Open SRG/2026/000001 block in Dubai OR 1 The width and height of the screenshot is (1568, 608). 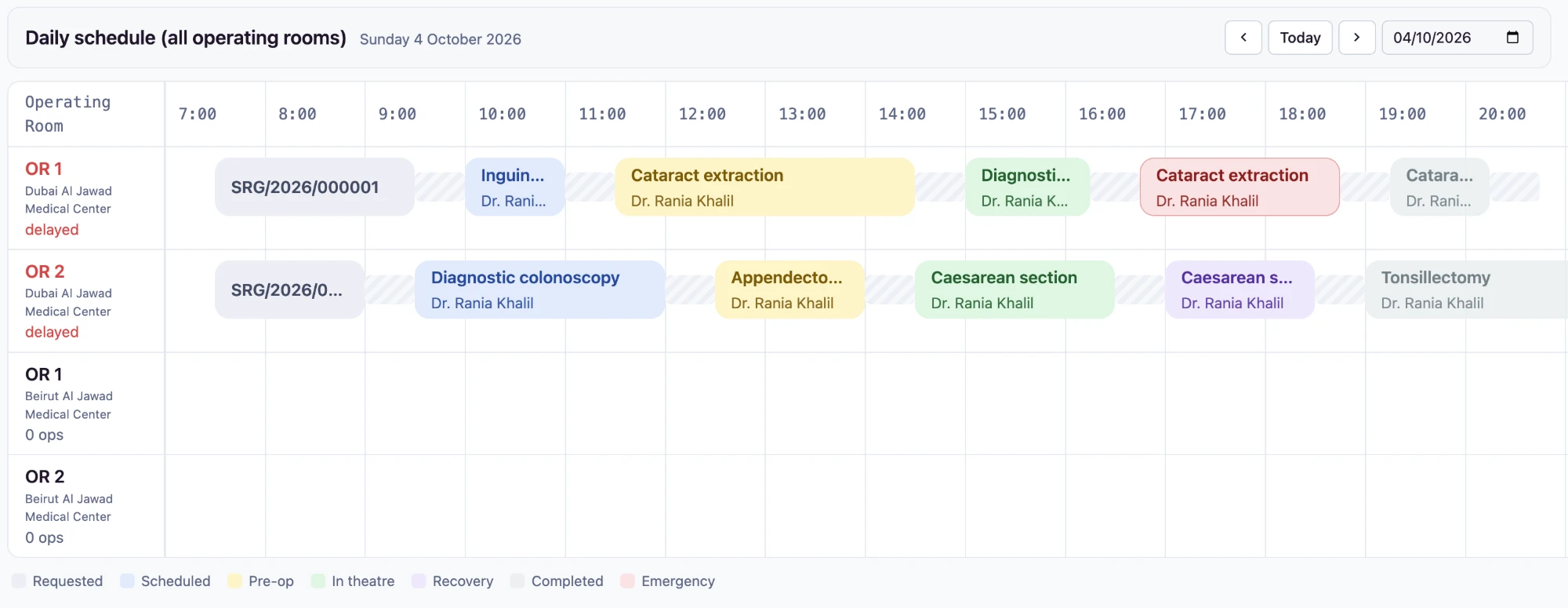(314, 187)
